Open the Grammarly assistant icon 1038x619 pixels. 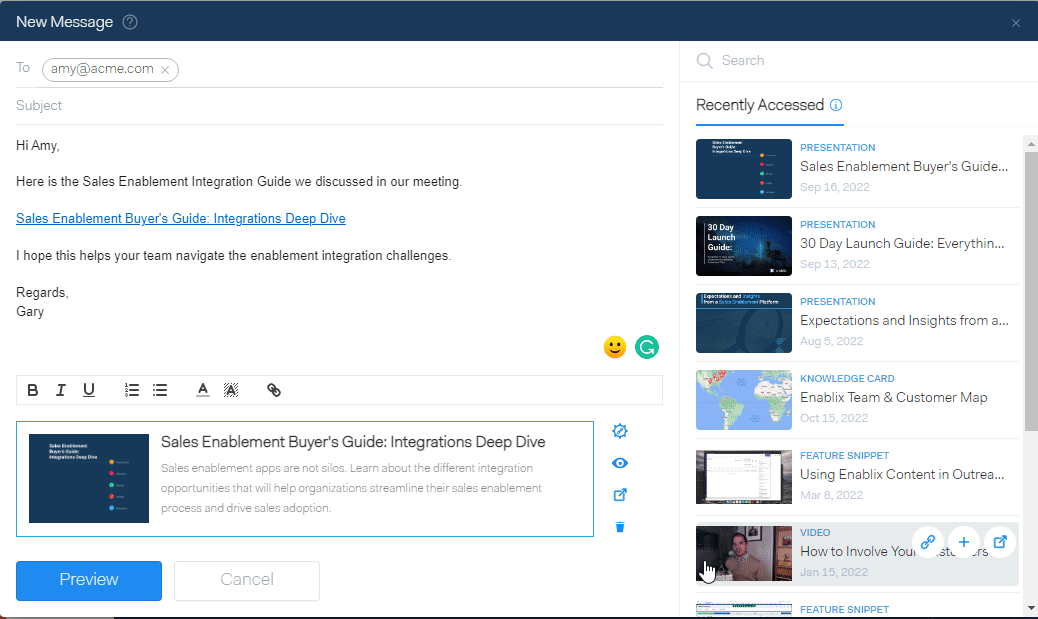[647, 347]
